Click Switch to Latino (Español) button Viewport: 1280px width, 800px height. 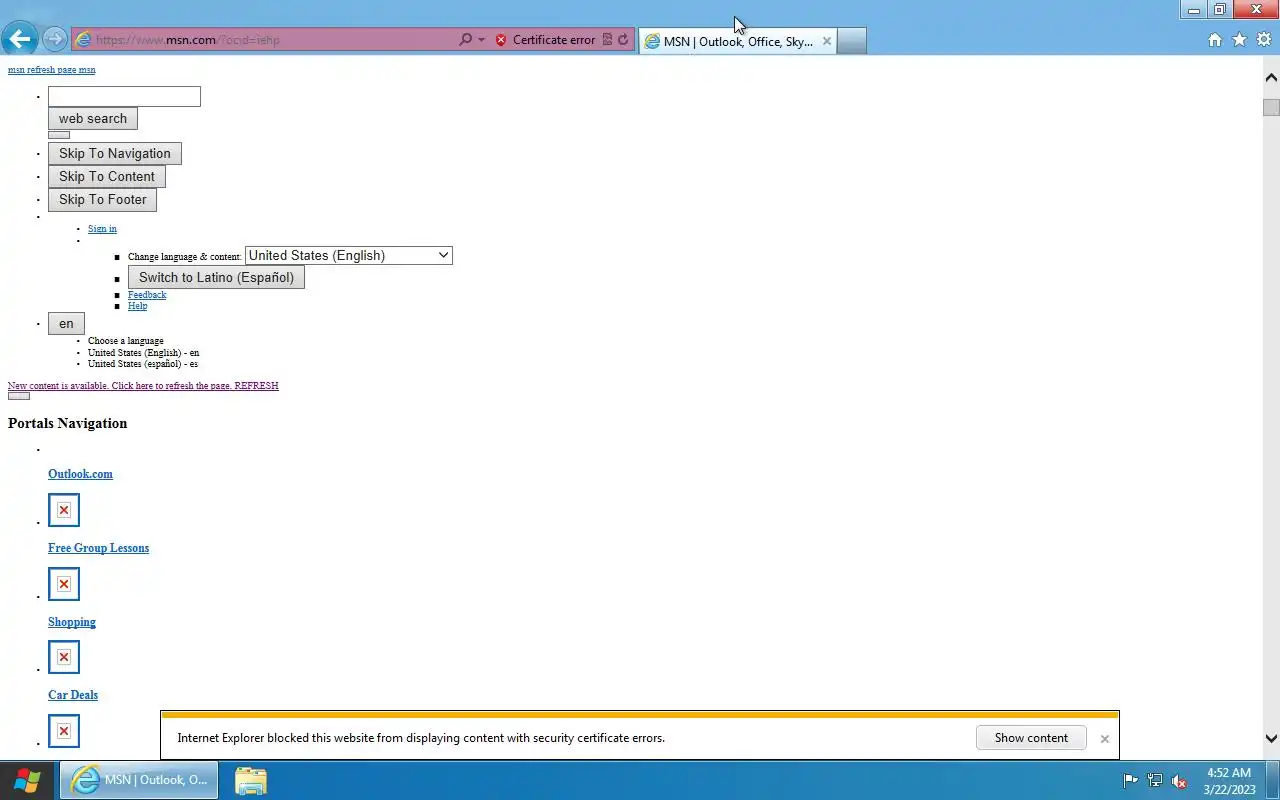click(216, 277)
